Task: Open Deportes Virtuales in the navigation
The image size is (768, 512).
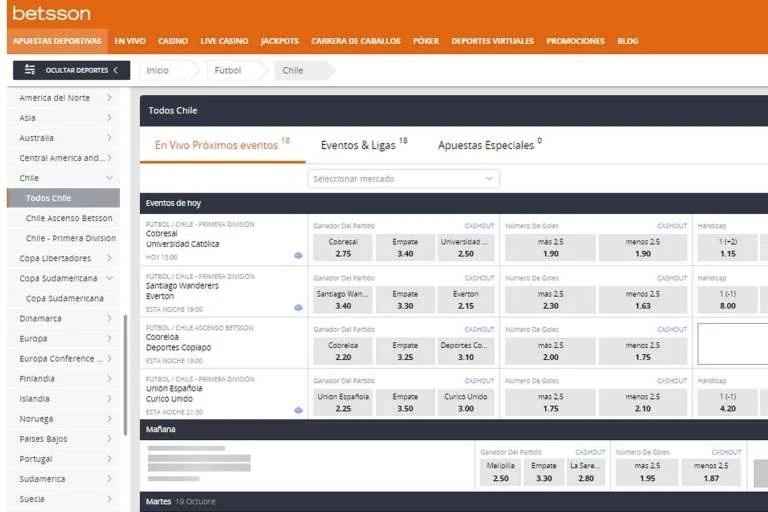Action: 492,41
